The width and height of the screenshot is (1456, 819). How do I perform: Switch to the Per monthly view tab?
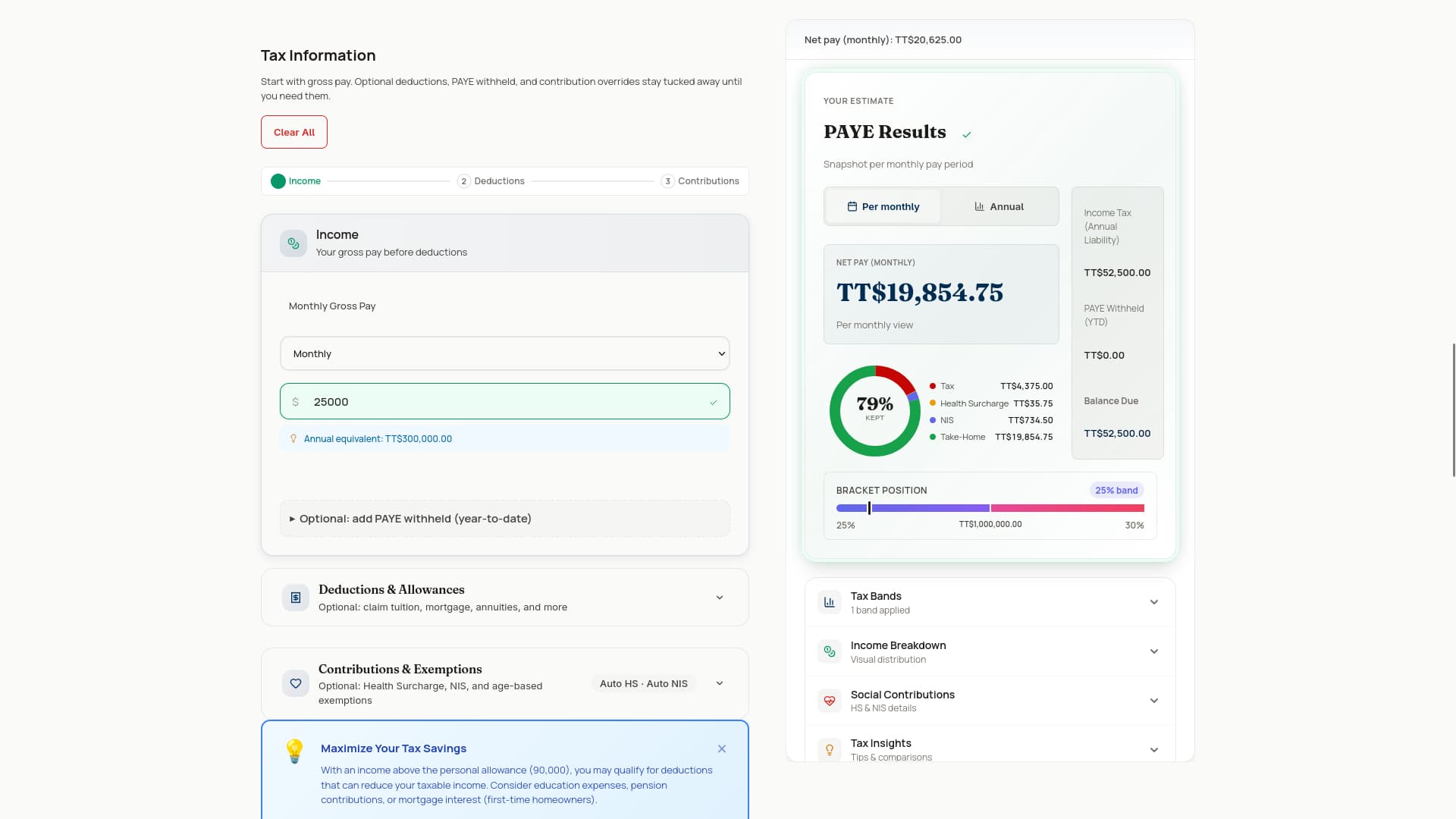[x=883, y=206]
